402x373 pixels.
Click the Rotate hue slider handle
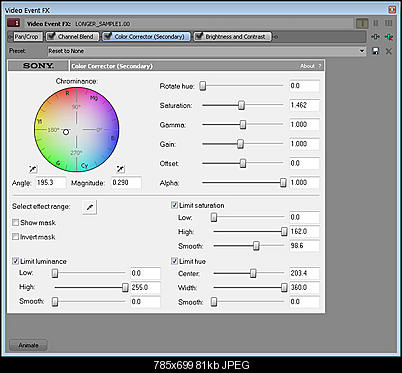coord(203,86)
